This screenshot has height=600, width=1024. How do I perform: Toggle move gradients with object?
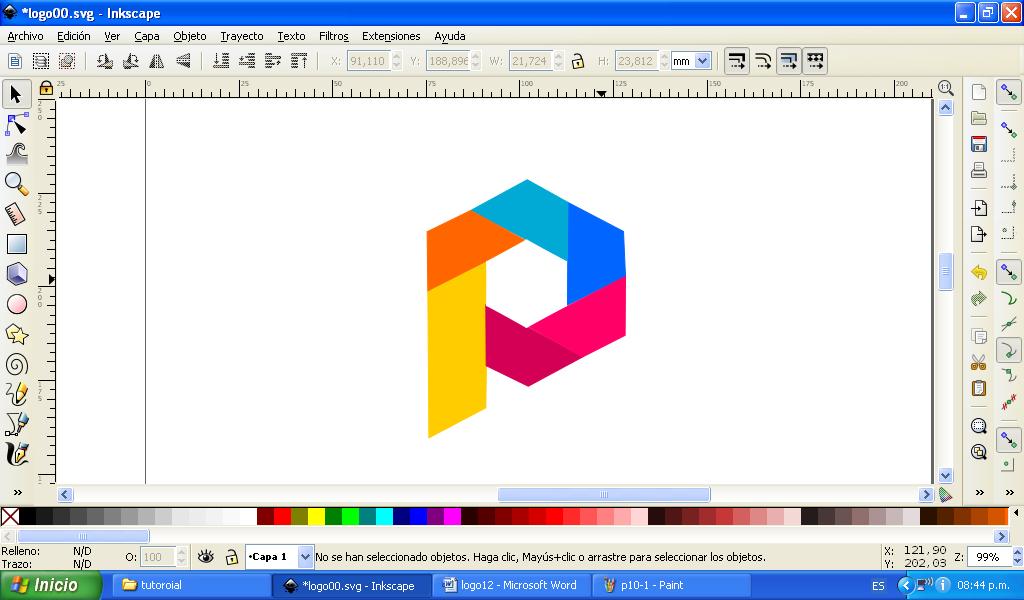click(789, 61)
